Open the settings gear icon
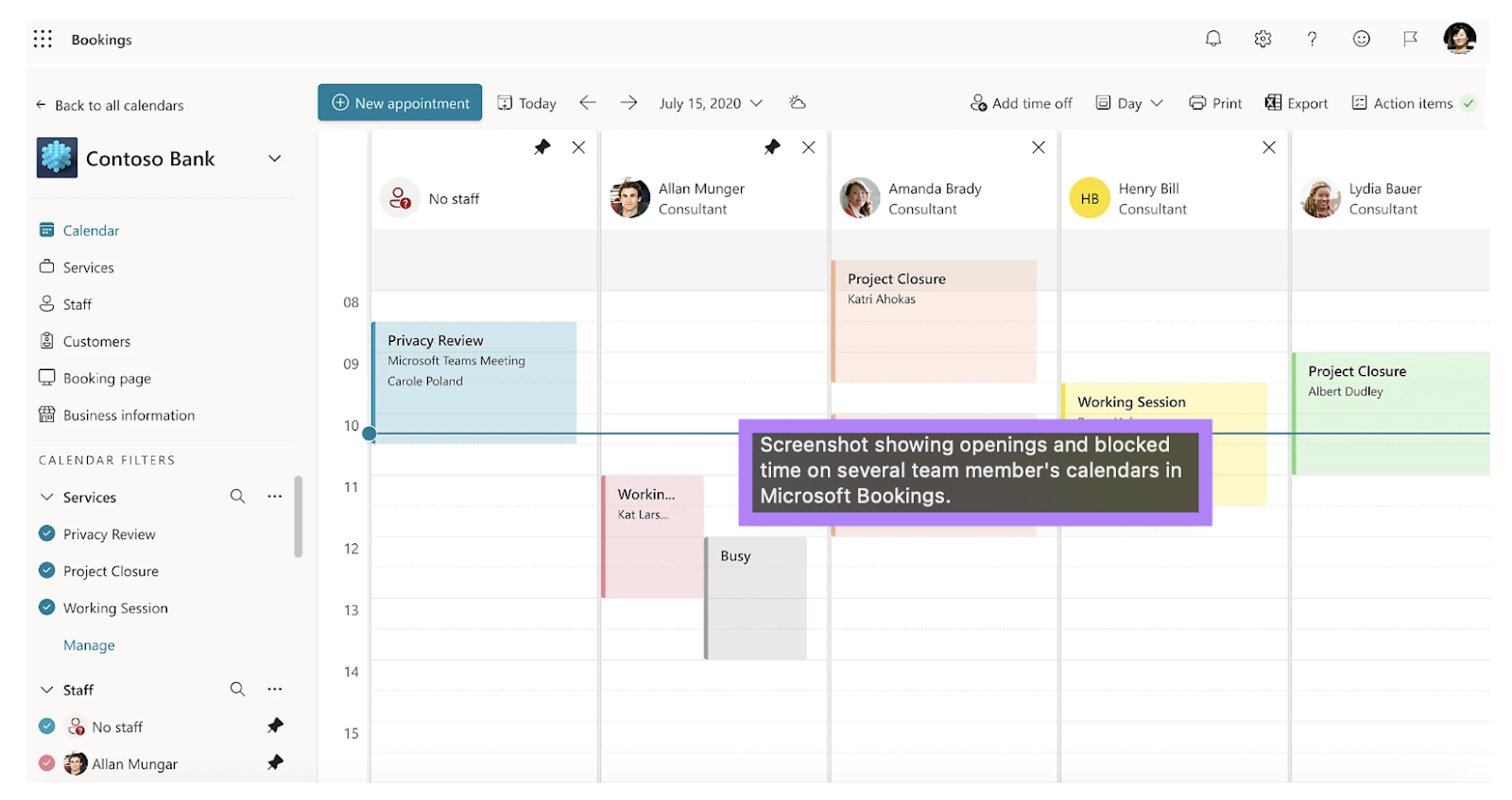Screen dimensions: 1512x800 coord(1263,39)
